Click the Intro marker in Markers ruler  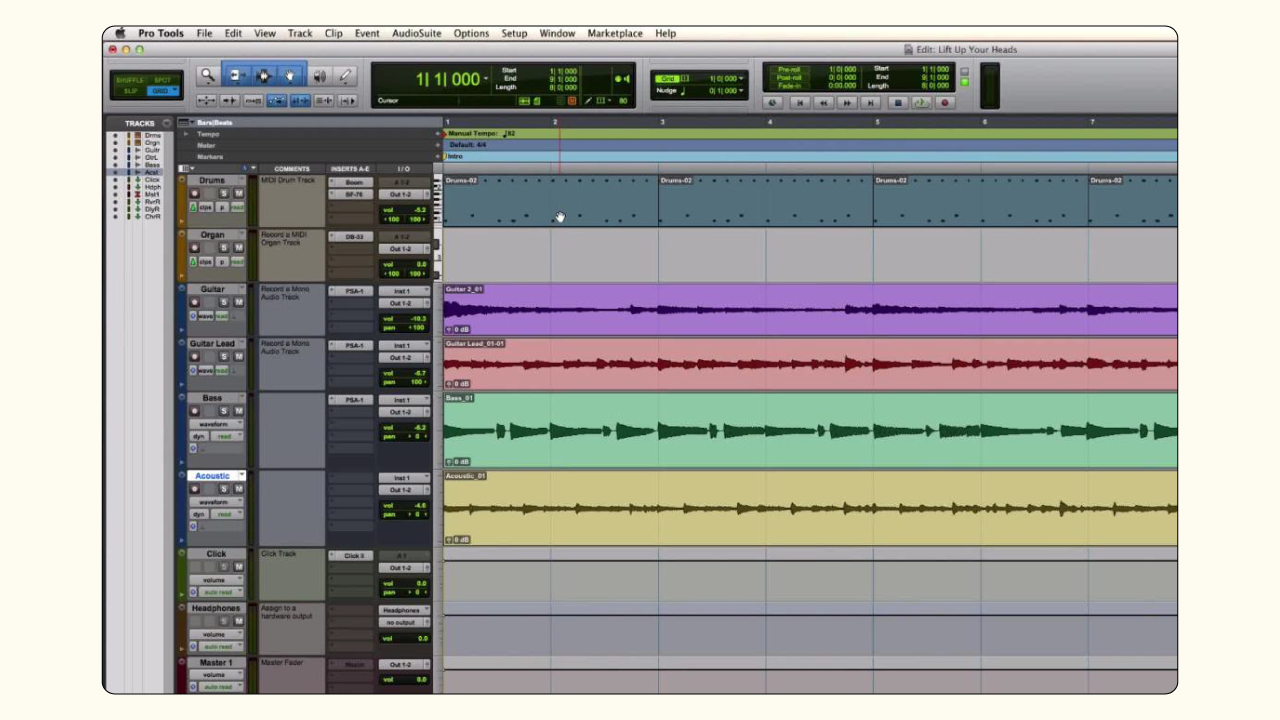(455, 156)
